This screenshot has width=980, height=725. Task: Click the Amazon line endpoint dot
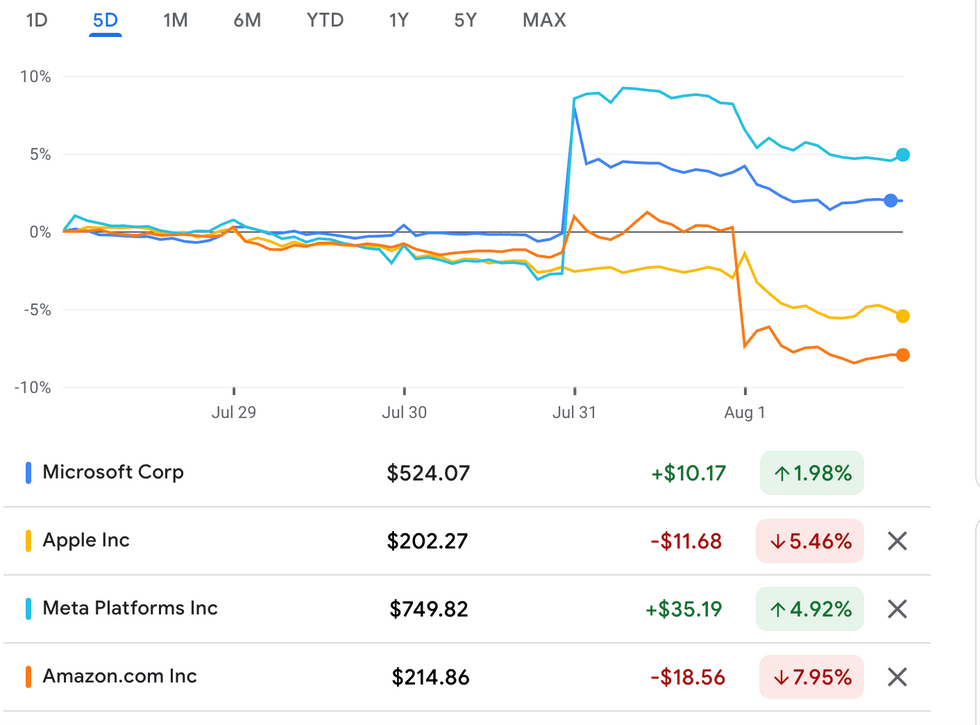pyautogui.click(x=903, y=355)
